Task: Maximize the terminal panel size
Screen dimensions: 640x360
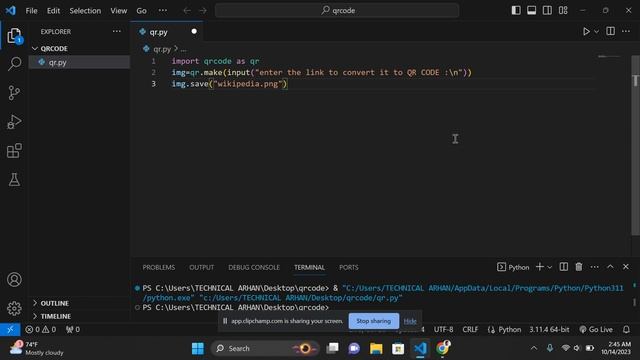Action: (610, 267)
